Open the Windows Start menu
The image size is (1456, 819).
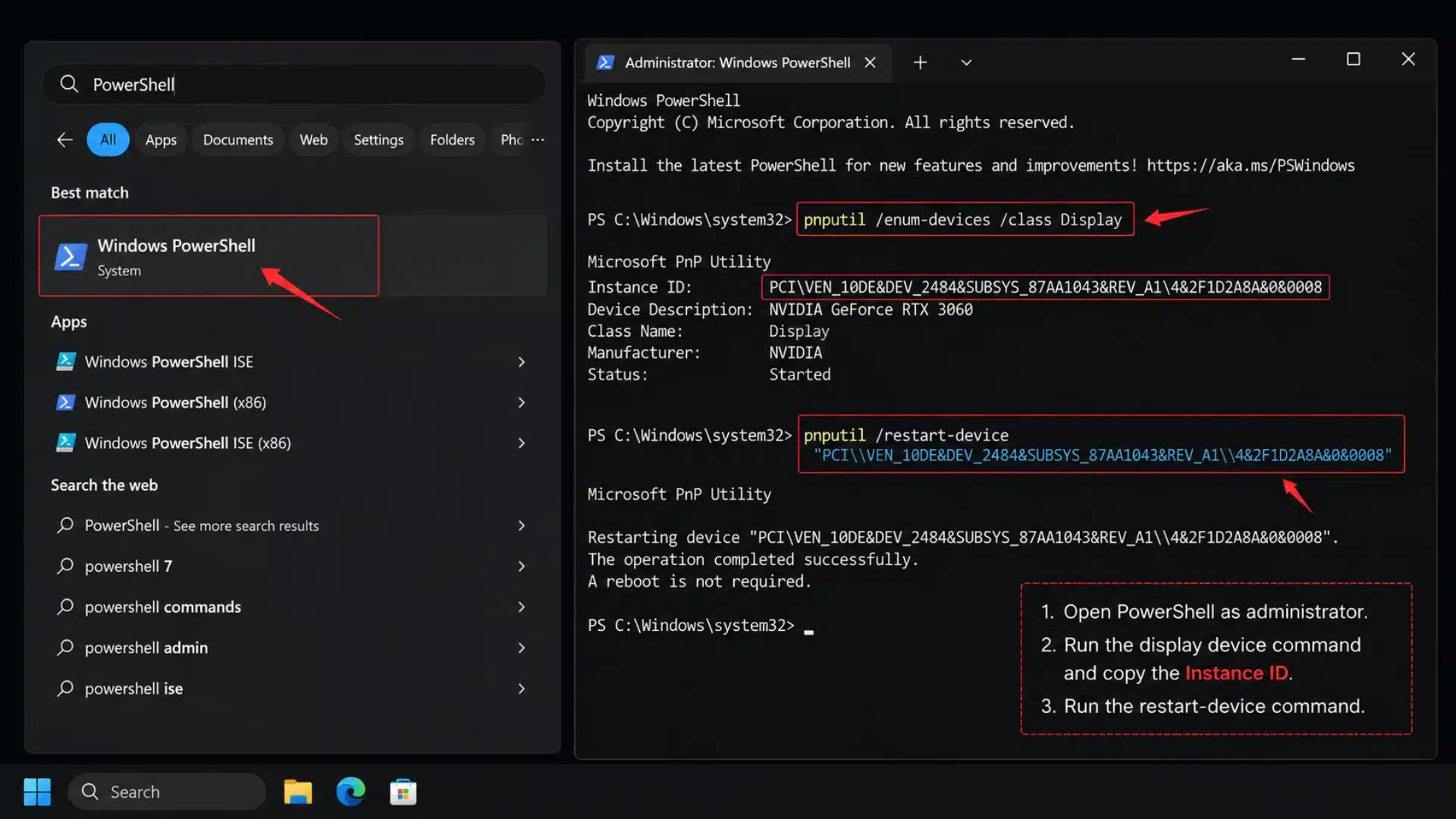tap(37, 792)
